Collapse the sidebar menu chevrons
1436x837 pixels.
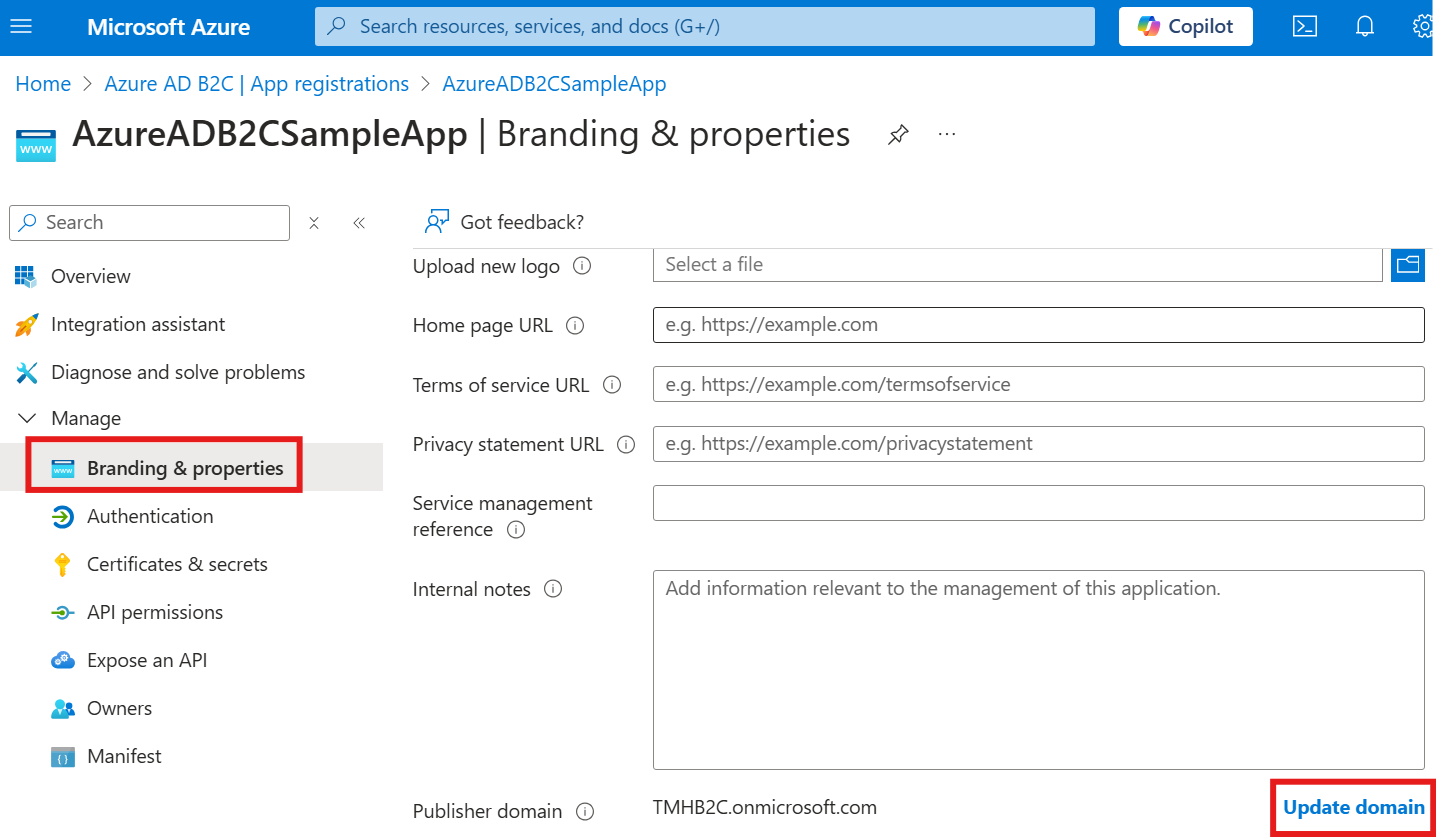click(x=359, y=223)
